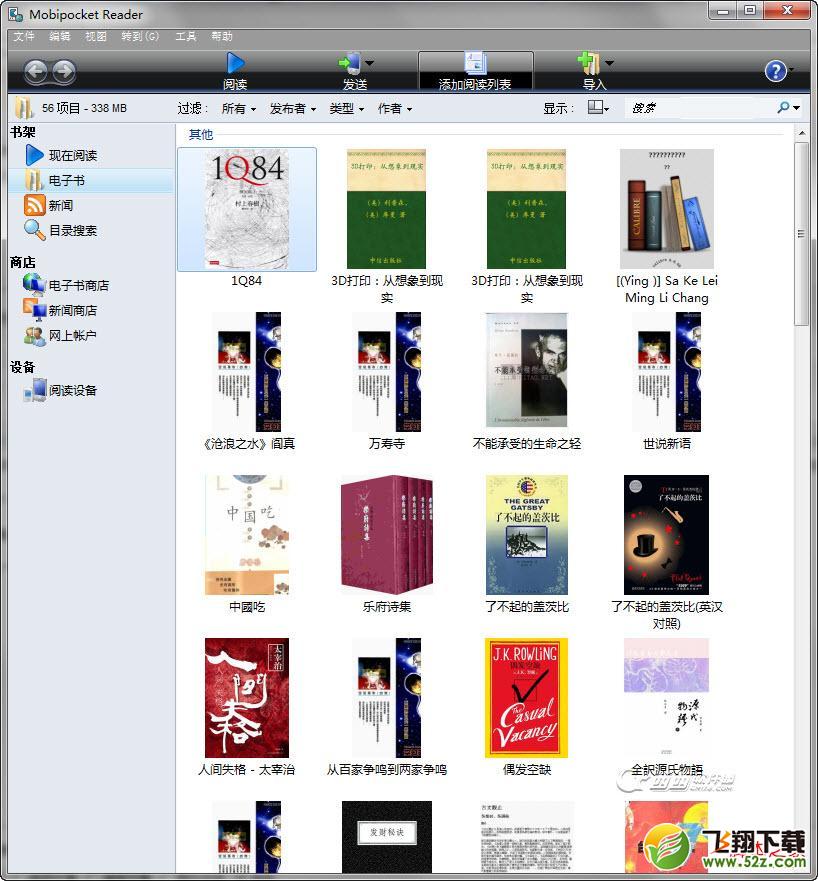
Task: Open the 转到(G) menu
Action: coord(140,37)
